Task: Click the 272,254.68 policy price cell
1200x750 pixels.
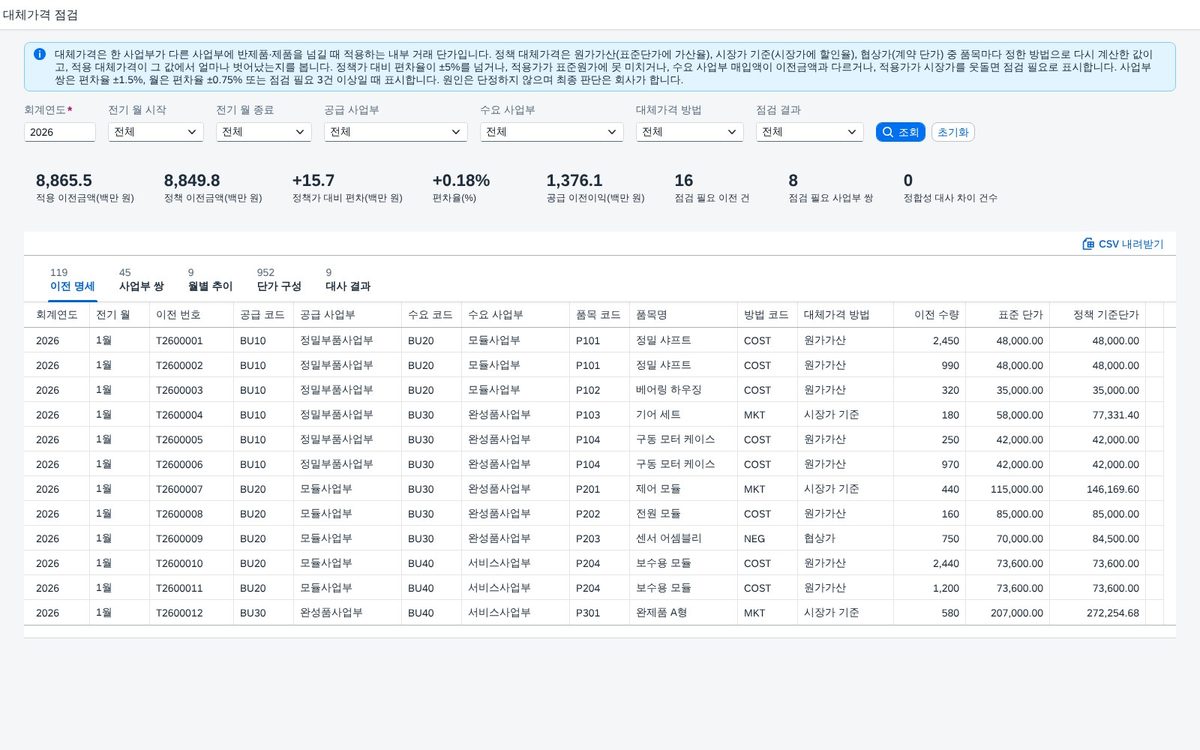Action: click(1097, 613)
